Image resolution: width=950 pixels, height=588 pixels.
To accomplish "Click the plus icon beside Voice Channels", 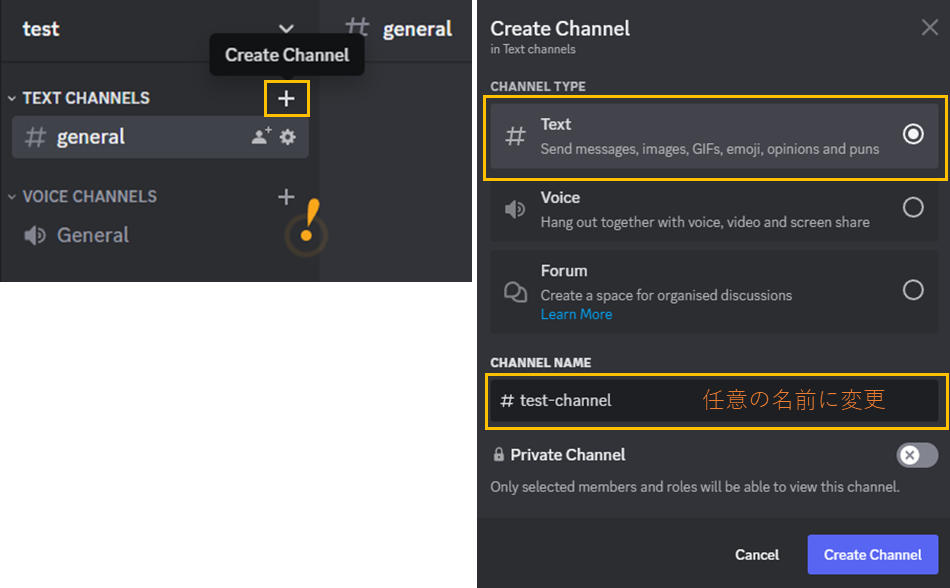I will click(x=286, y=197).
